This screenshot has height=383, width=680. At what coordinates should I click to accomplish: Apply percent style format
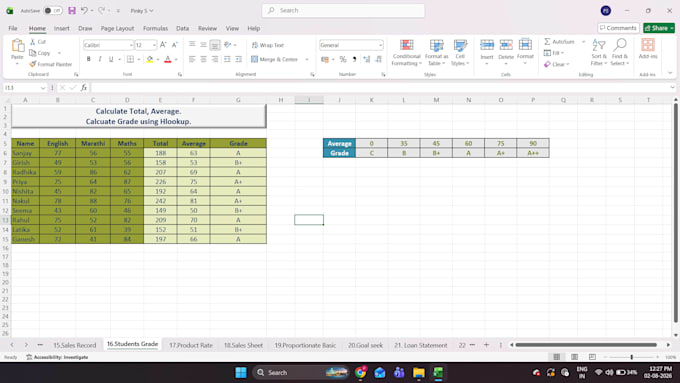(343, 59)
